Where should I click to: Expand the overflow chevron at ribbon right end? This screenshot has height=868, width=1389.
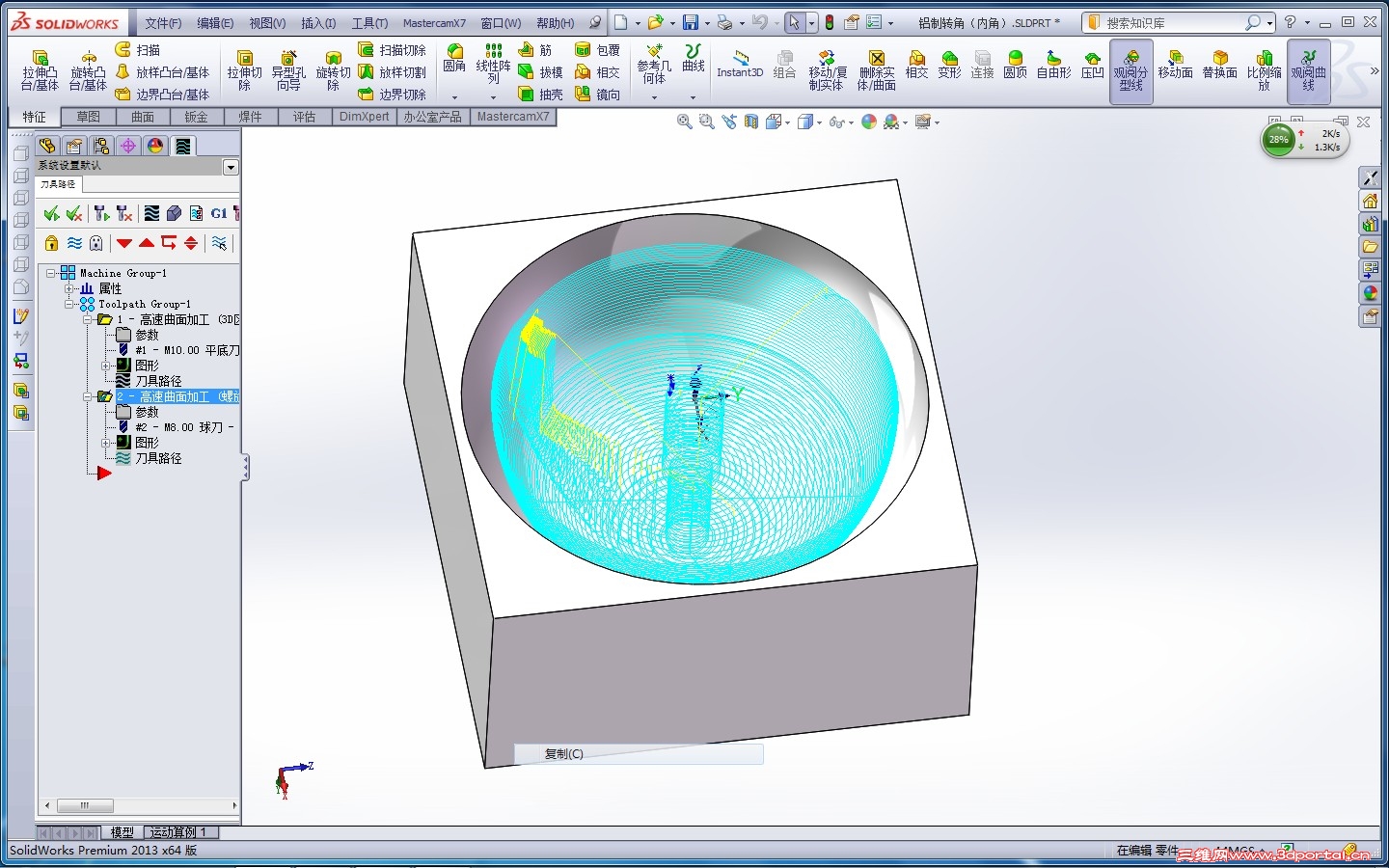pos(1375,70)
